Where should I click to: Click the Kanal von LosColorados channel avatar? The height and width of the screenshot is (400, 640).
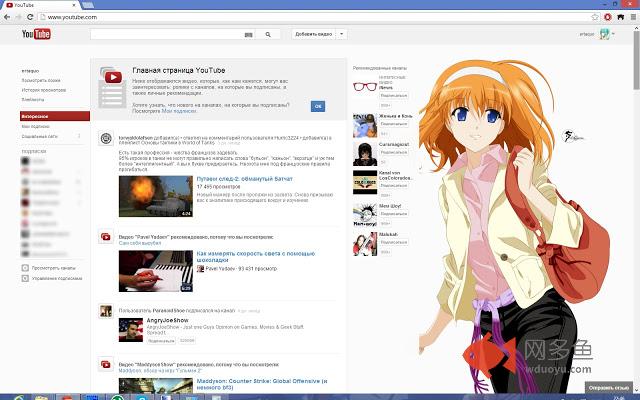pos(365,182)
